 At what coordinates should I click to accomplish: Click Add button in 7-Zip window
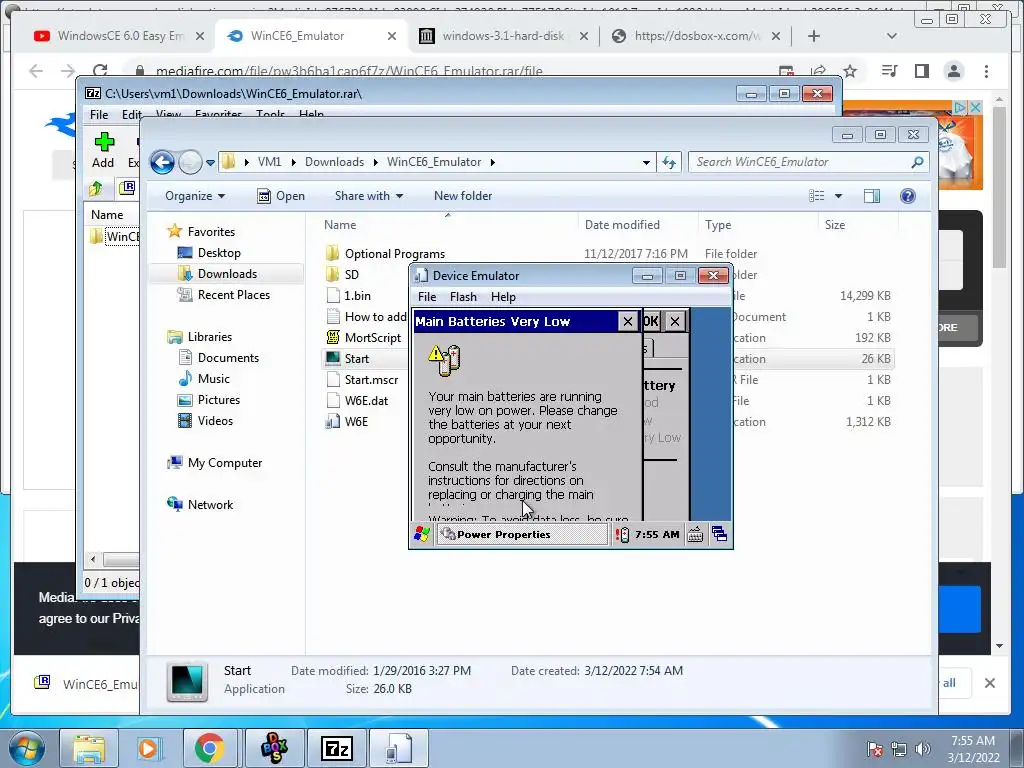coord(103,150)
